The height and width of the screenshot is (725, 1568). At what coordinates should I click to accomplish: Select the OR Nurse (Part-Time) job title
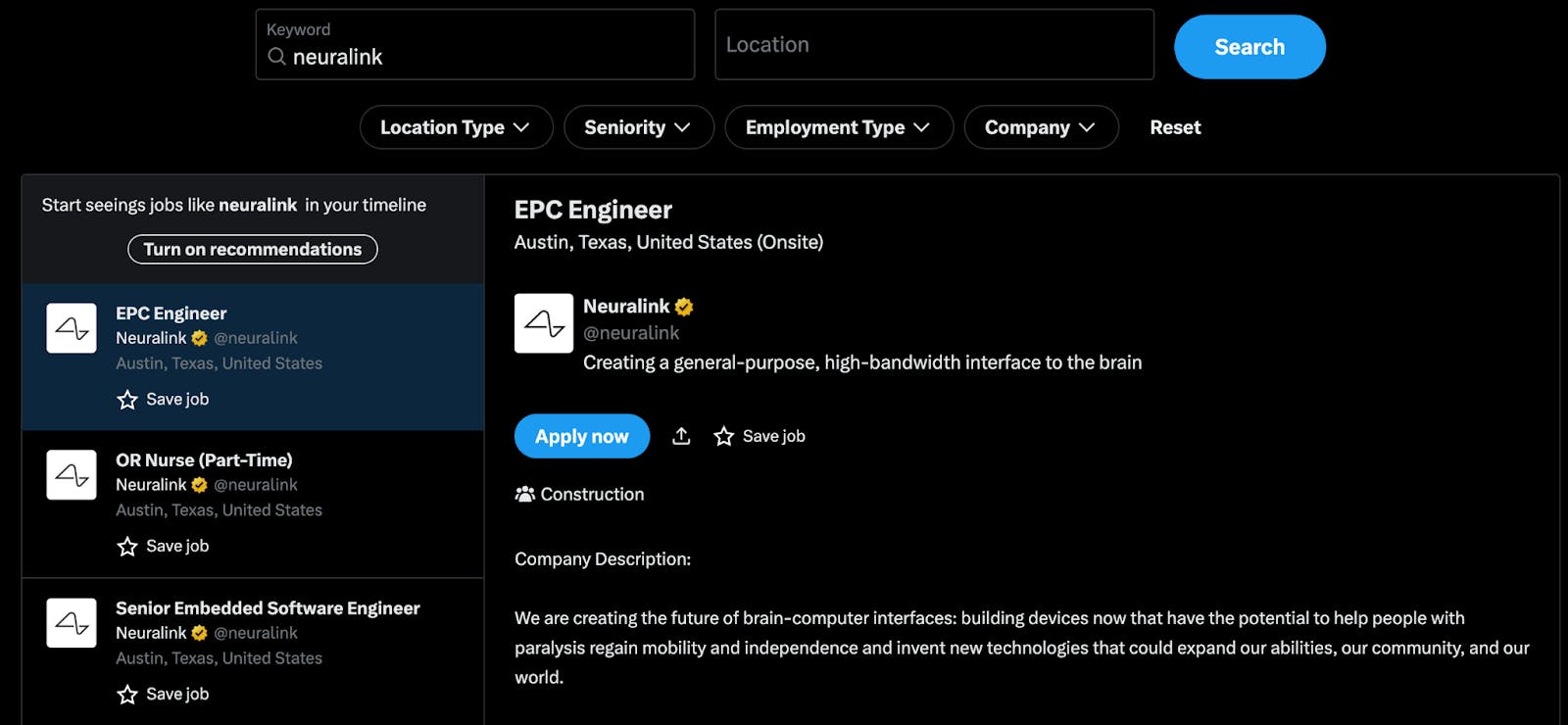click(x=204, y=459)
